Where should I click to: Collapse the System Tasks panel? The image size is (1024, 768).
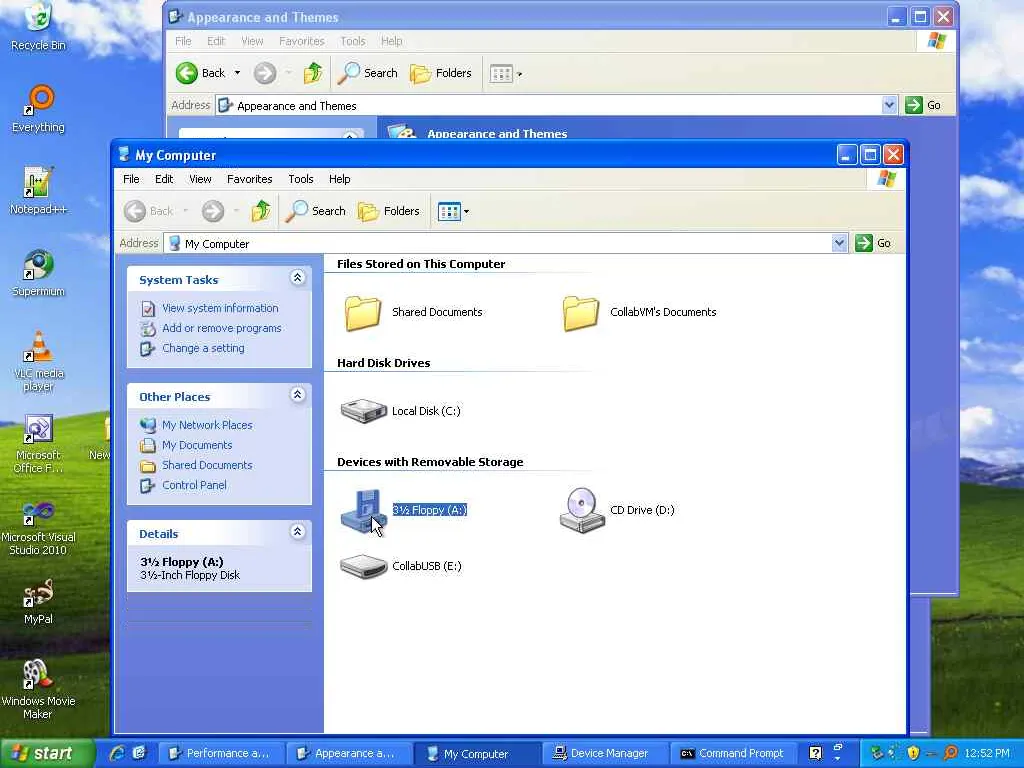pyautogui.click(x=297, y=278)
